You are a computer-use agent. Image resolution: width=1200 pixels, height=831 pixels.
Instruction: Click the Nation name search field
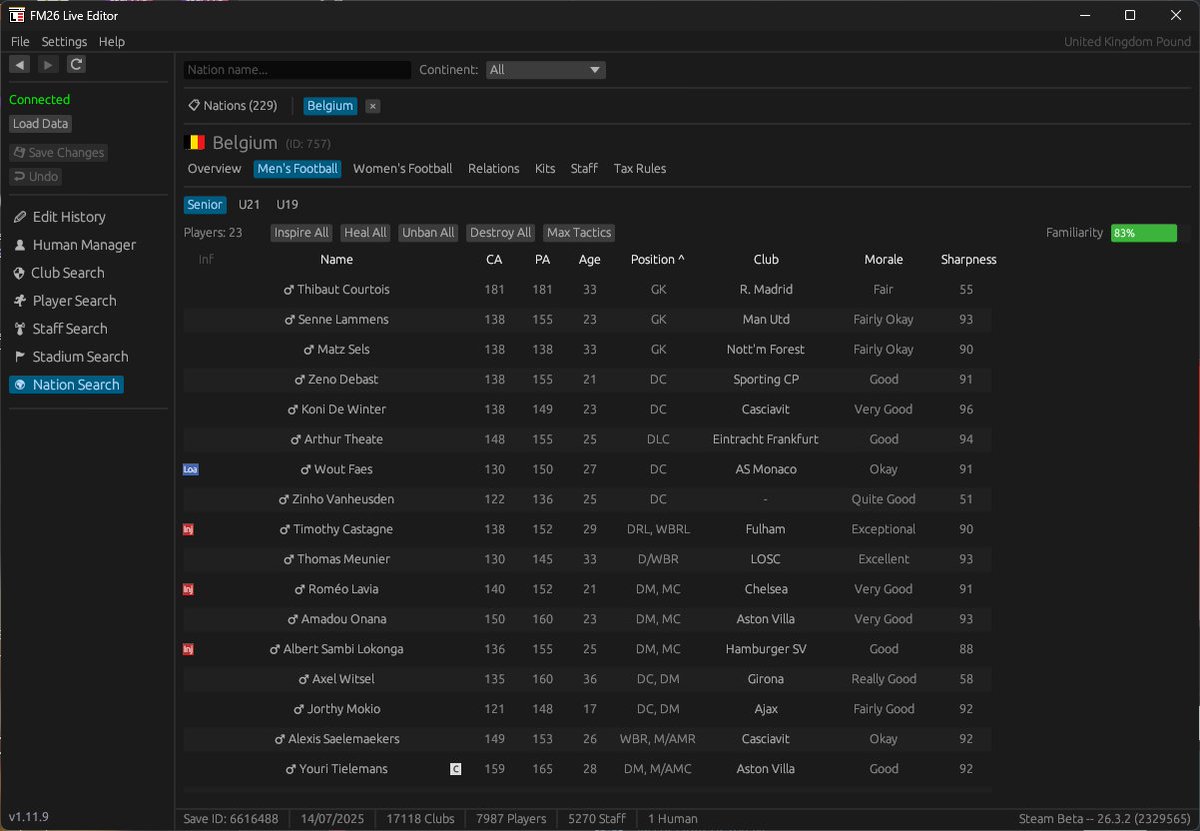[x=298, y=70]
